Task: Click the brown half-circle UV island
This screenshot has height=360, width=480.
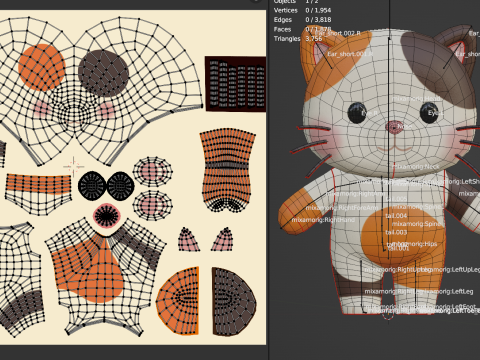Action: (234, 302)
